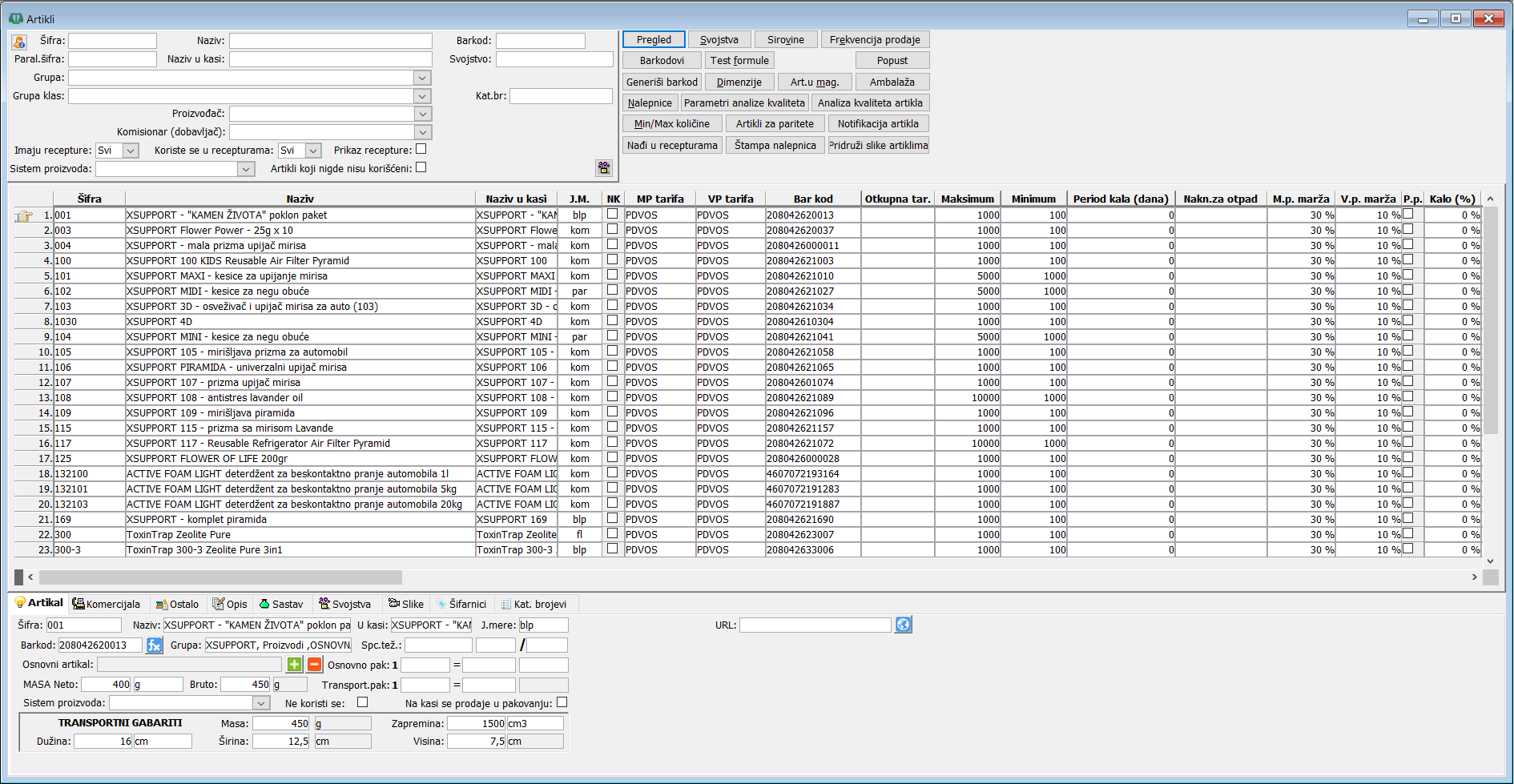This screenshot has height=784, width=1514.
Task: Switch to the Artikal tab
Action: (38, 603)
